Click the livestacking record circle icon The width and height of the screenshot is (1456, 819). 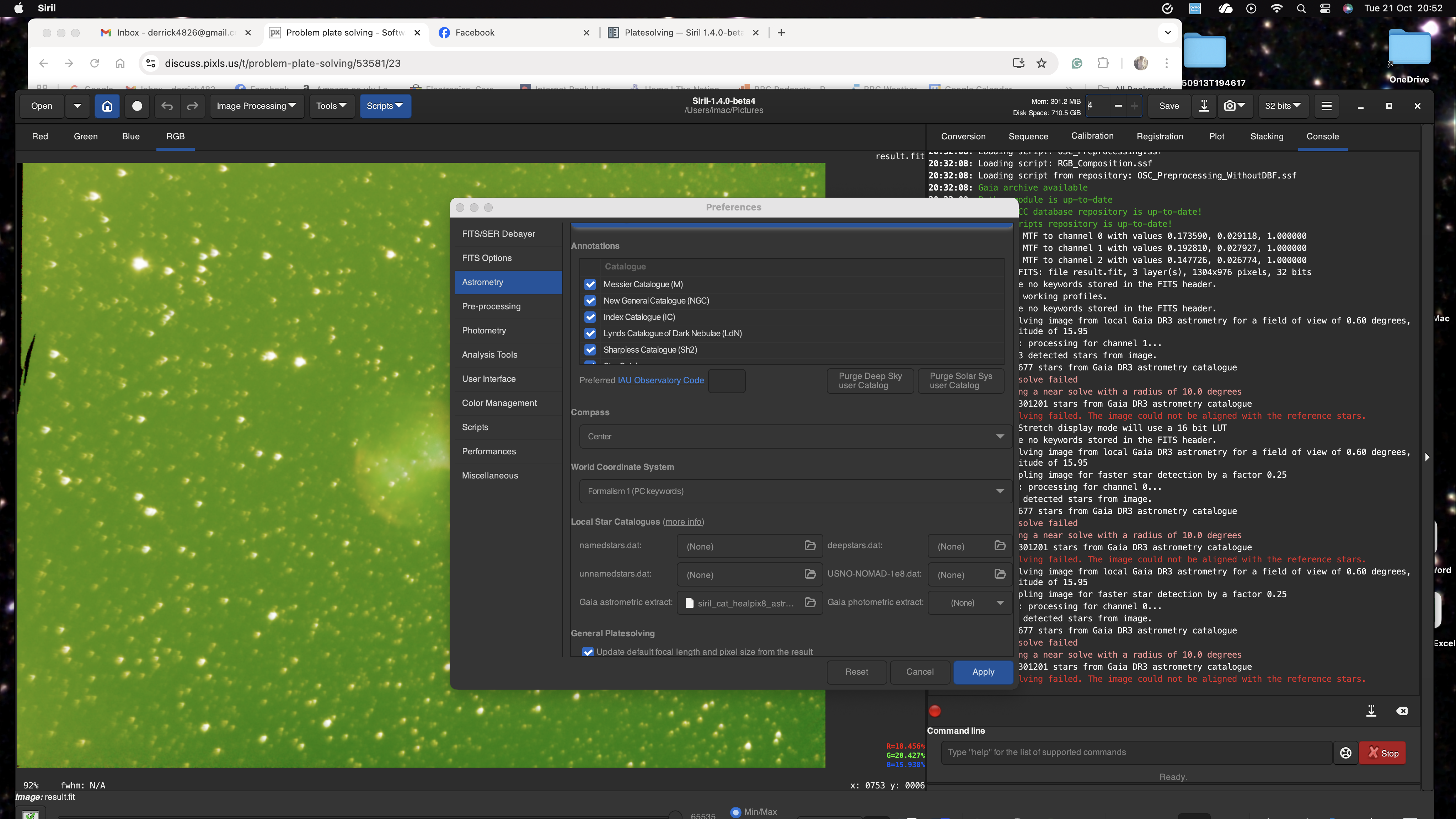[137, 106]
